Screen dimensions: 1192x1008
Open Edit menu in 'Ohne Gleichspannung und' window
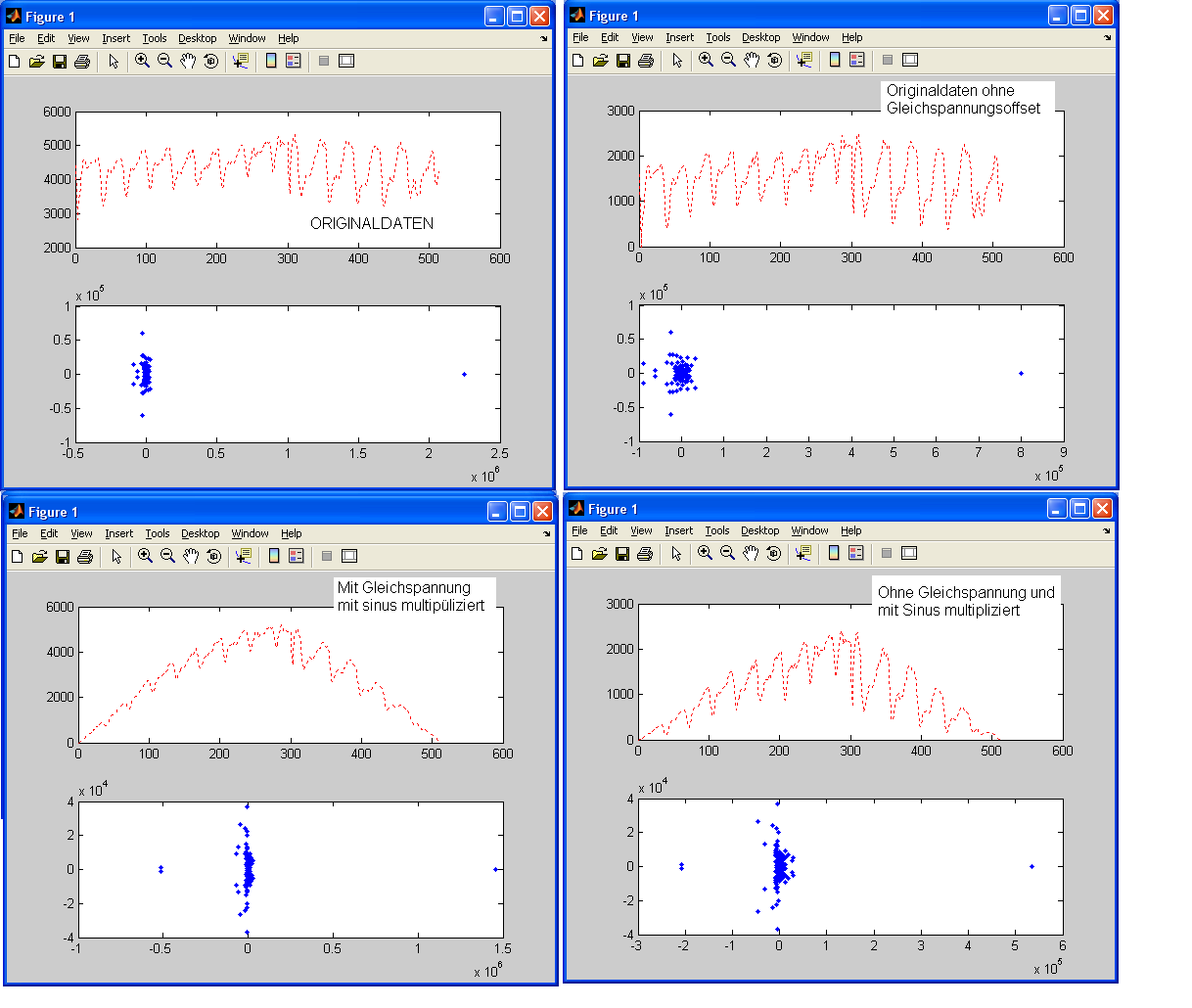(609, 530)
